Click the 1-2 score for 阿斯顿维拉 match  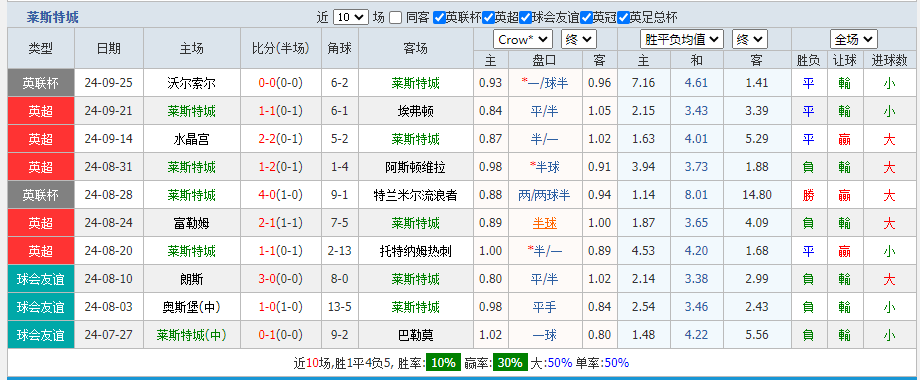(x=267, y=168)
